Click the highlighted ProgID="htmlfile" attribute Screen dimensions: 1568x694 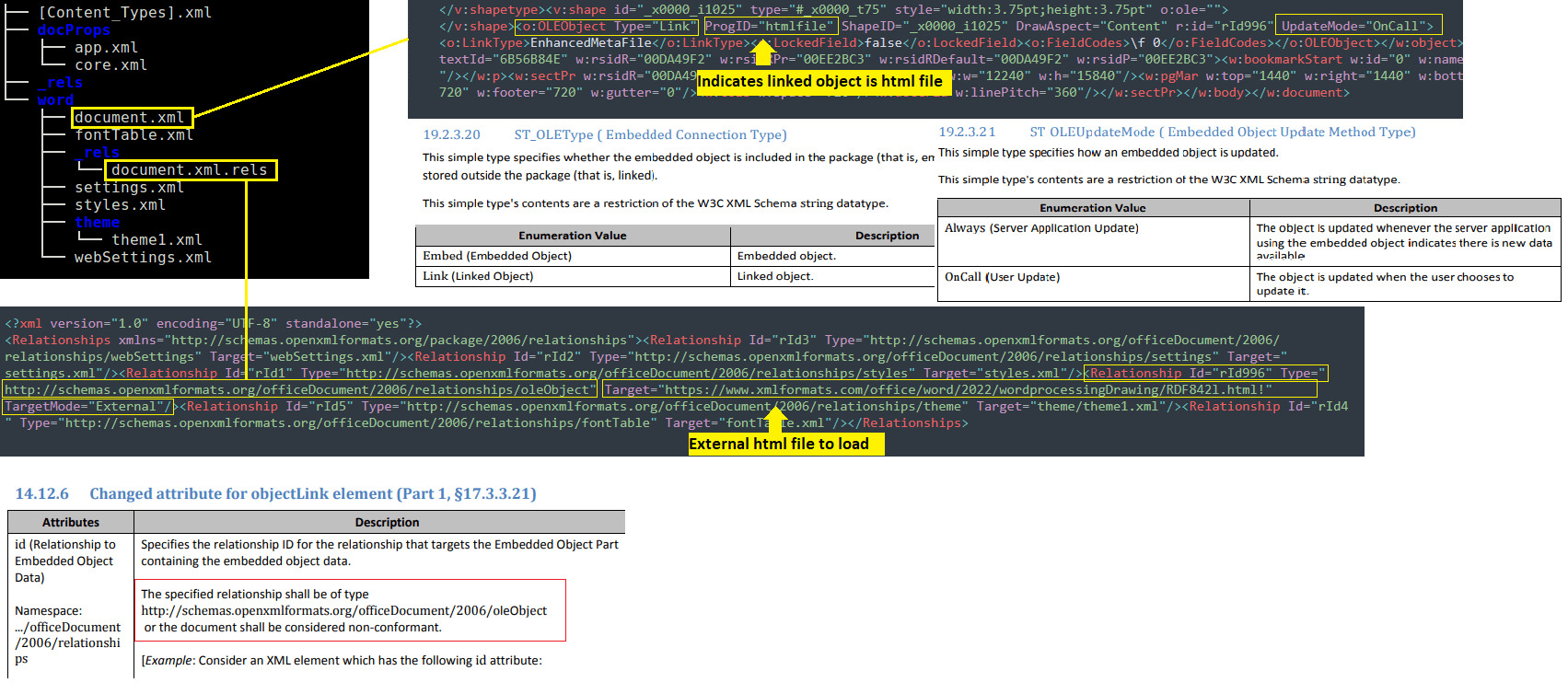pyautogui.click(x=770, y=27)
